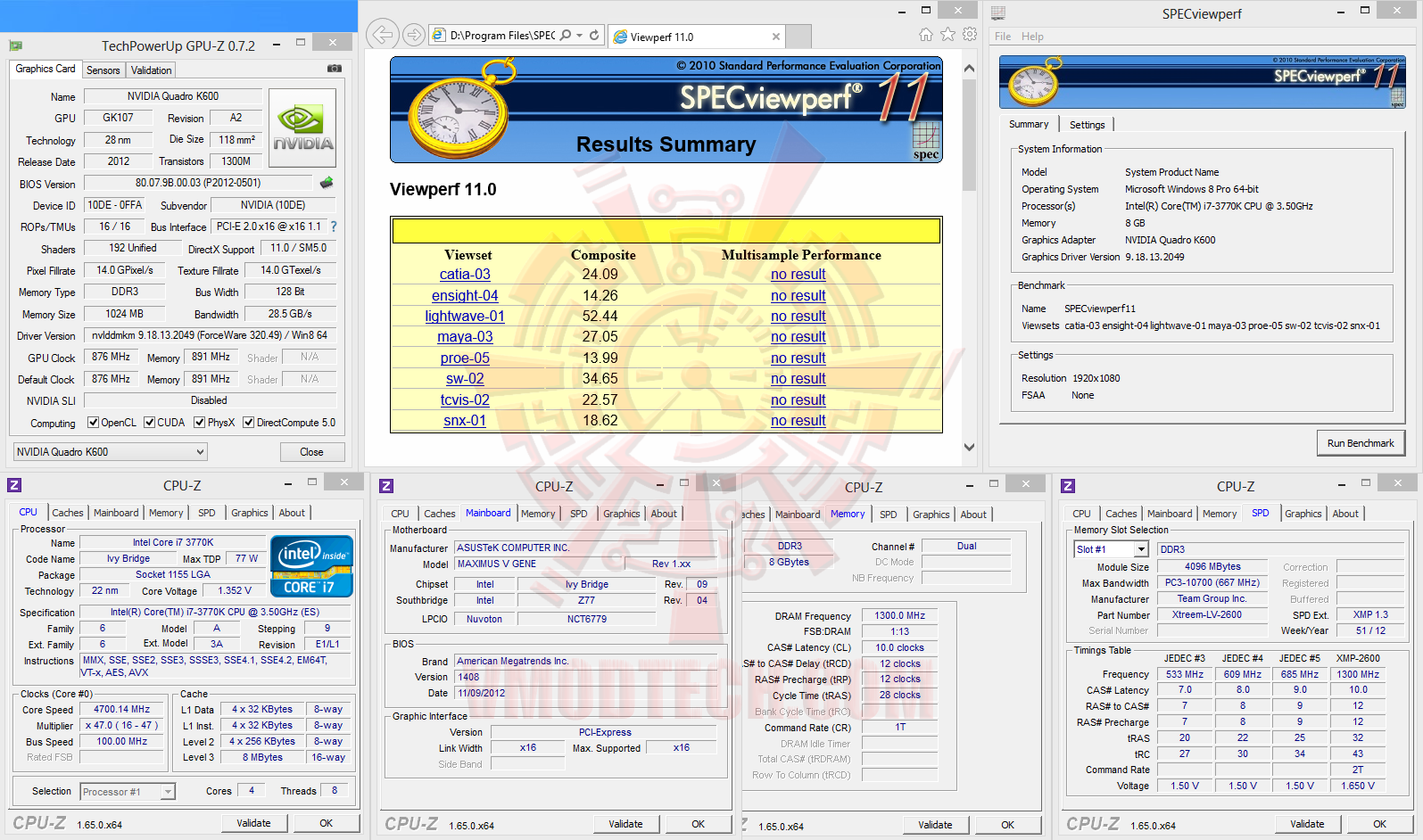This screenshot has height=840, width=1423.
Task: Open the Help menu in SPECviewperf
Action: 1032,37
